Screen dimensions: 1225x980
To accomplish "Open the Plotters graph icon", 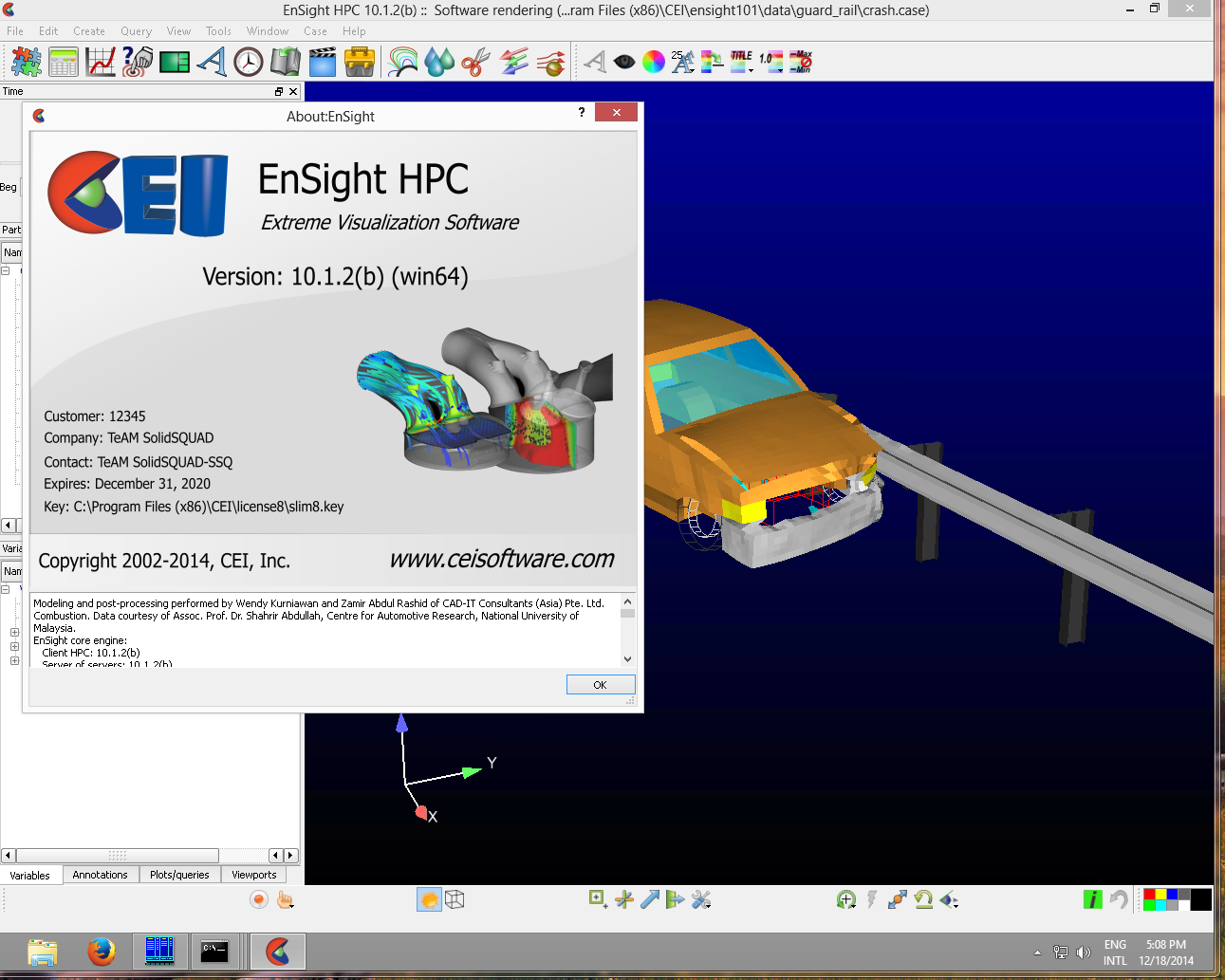I will pos(101,63).
